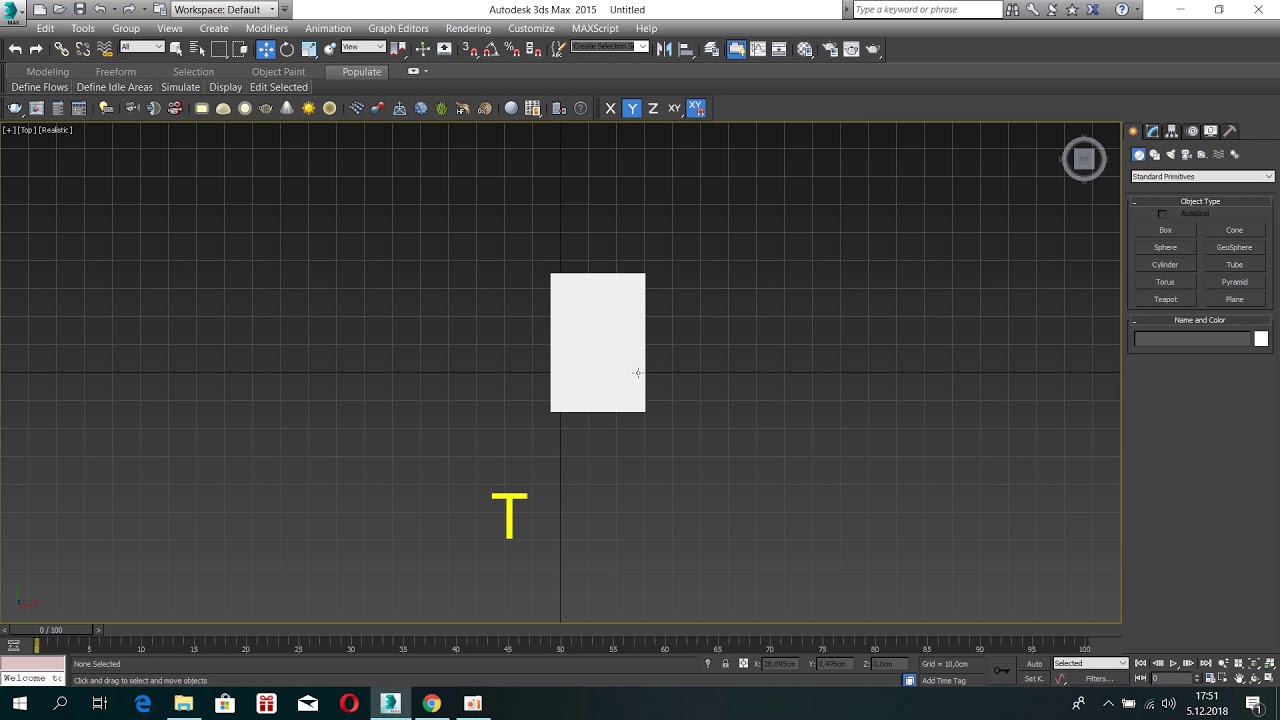Click the Simulate button
Viewport: 1280px width, 720px height.
coord(180,88)
